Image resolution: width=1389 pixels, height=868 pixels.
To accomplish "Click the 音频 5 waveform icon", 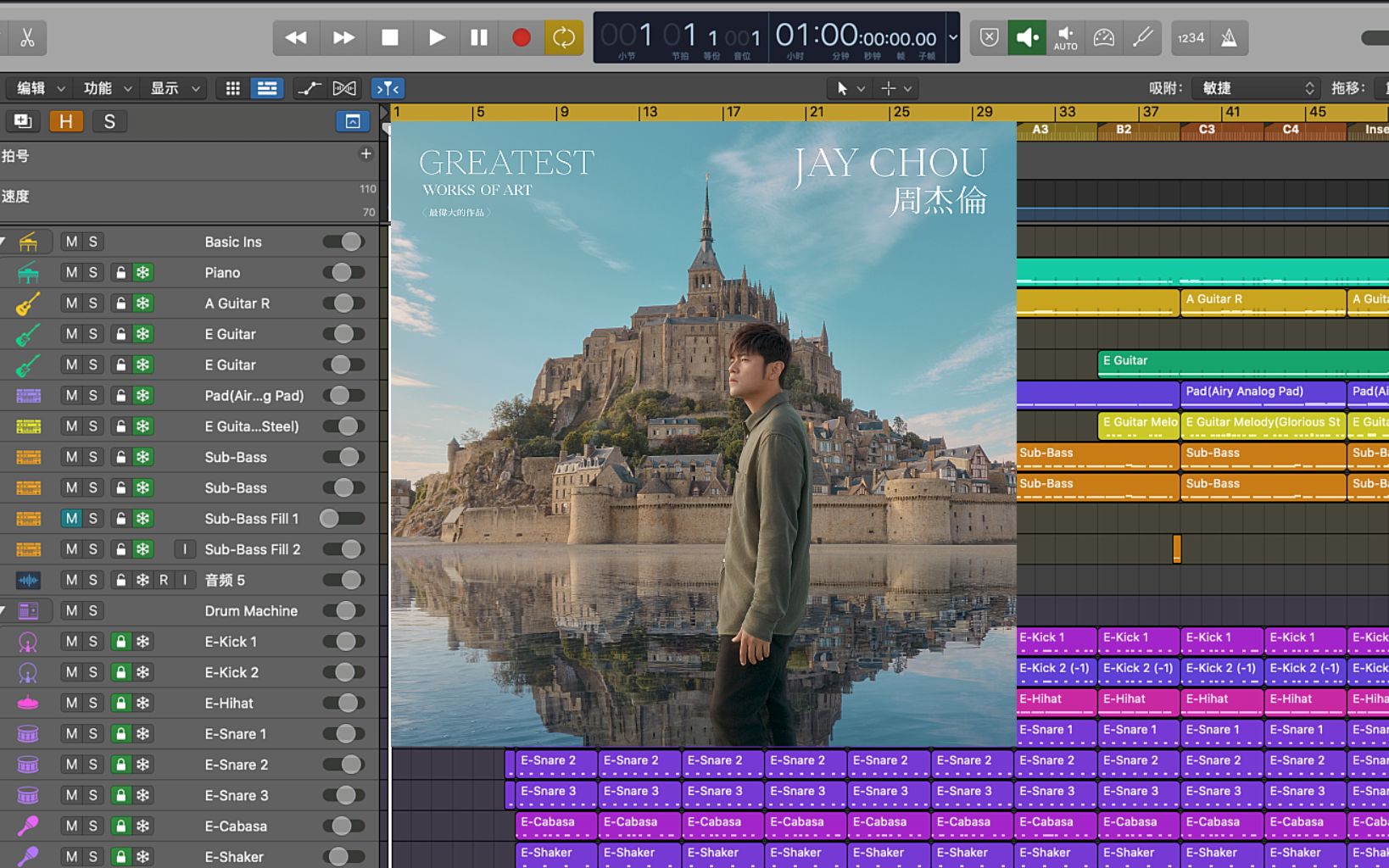I will [28, 581].
